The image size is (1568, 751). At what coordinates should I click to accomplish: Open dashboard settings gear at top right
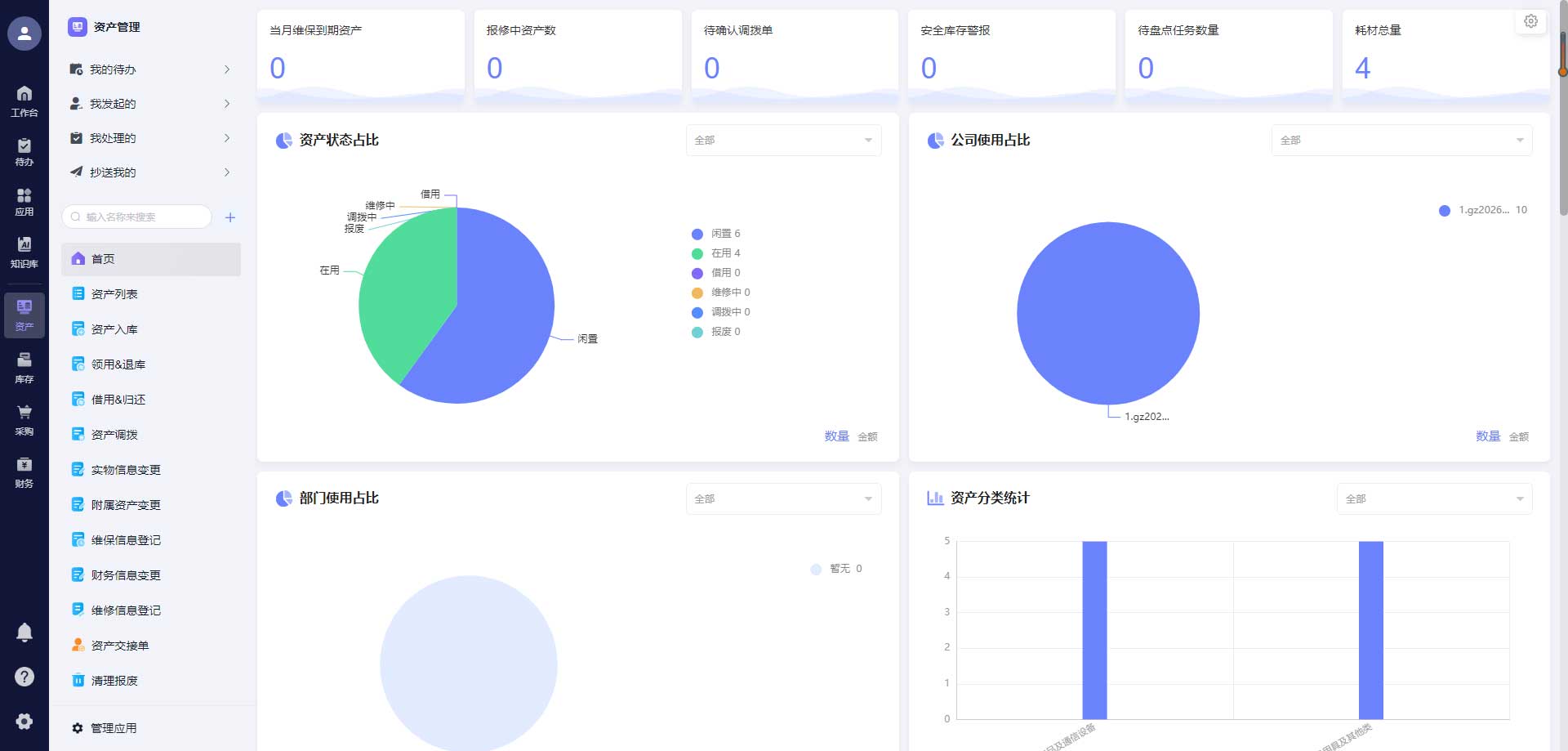(x=1530, y=21)
